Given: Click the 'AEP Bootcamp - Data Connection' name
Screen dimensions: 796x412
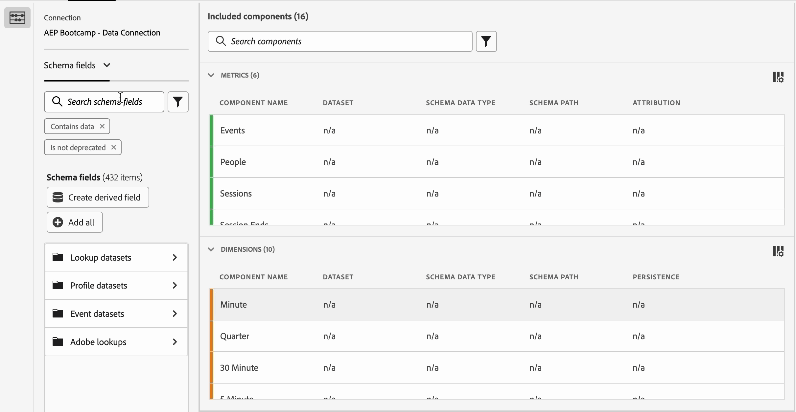Looking at the screenshot, I should pos(102,33).
